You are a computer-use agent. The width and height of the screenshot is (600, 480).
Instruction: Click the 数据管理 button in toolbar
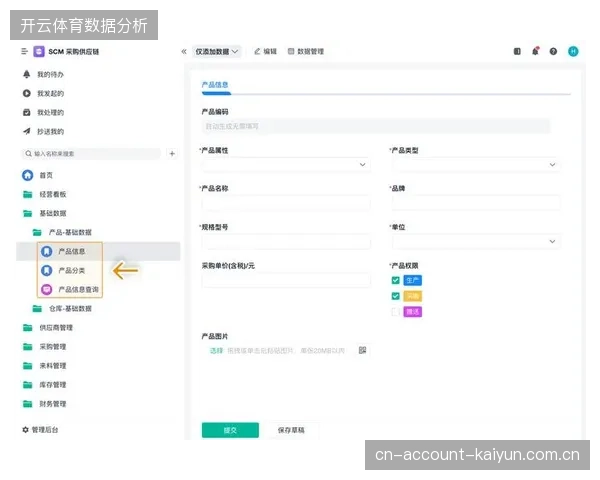coord(306,51)
